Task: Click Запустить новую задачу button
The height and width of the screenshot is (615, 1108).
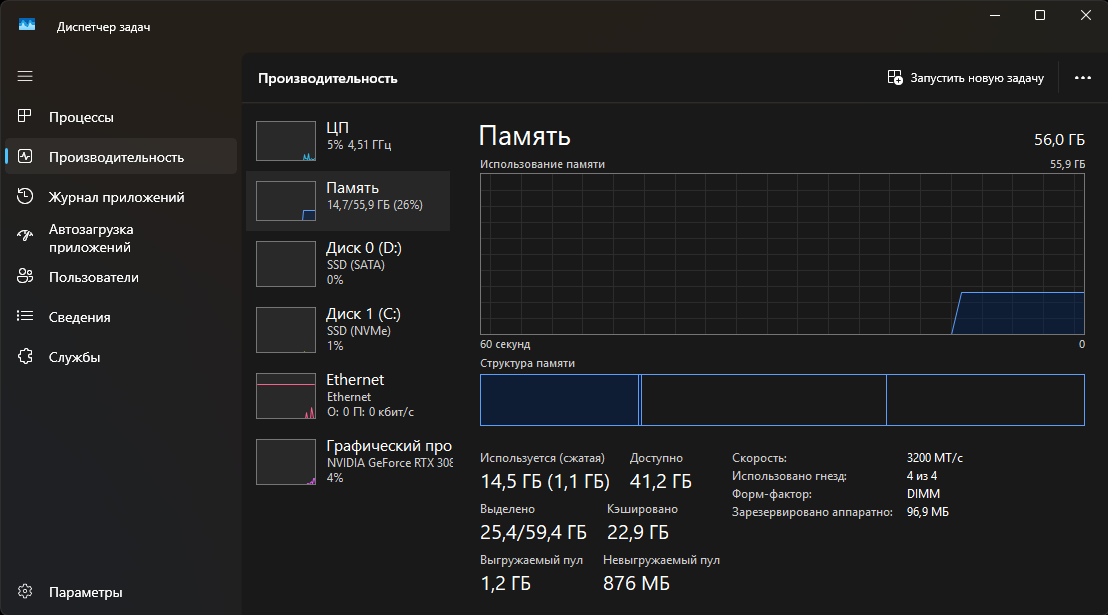Action: (x=966, y=78)
